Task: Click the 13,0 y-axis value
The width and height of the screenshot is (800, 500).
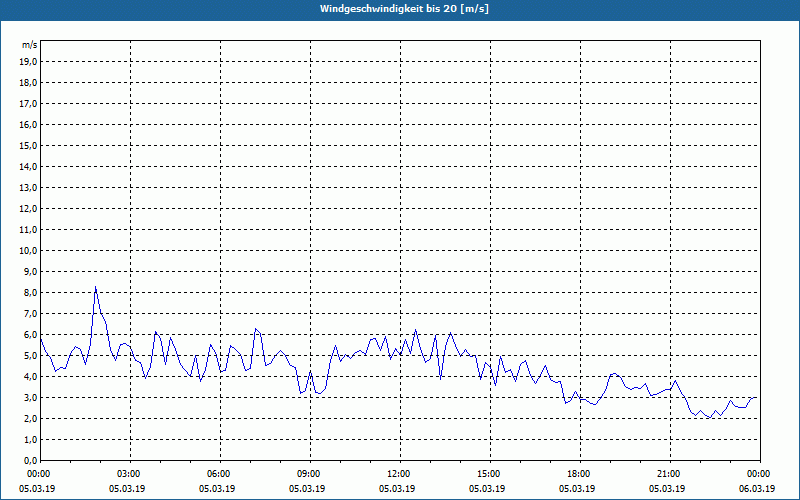Action: coord(28,187)
